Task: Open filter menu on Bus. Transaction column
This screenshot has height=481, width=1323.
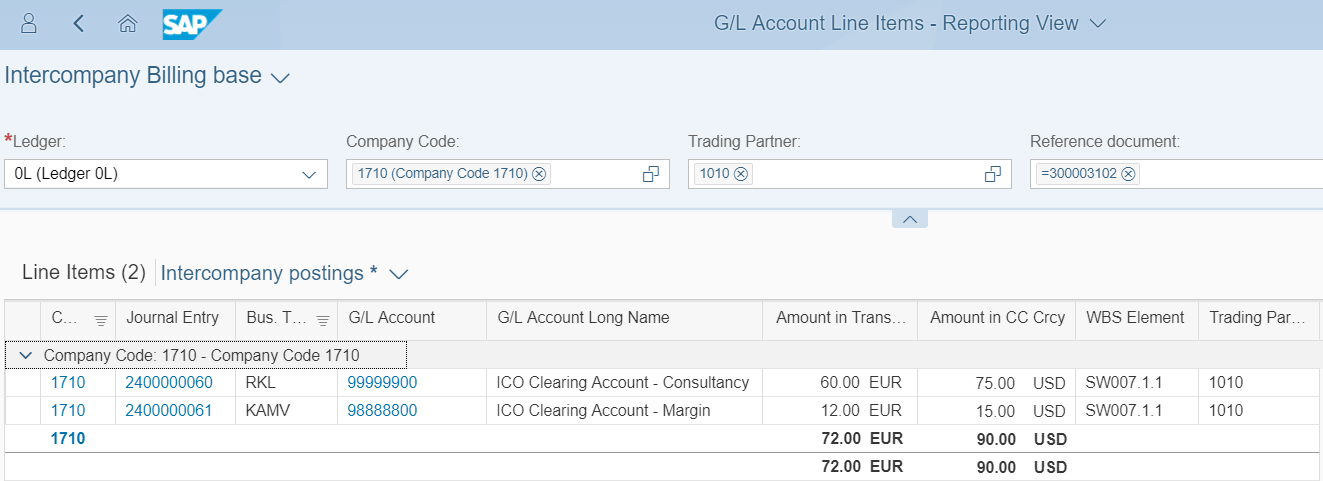Action: pyautogui.click(x=322, y=320)
